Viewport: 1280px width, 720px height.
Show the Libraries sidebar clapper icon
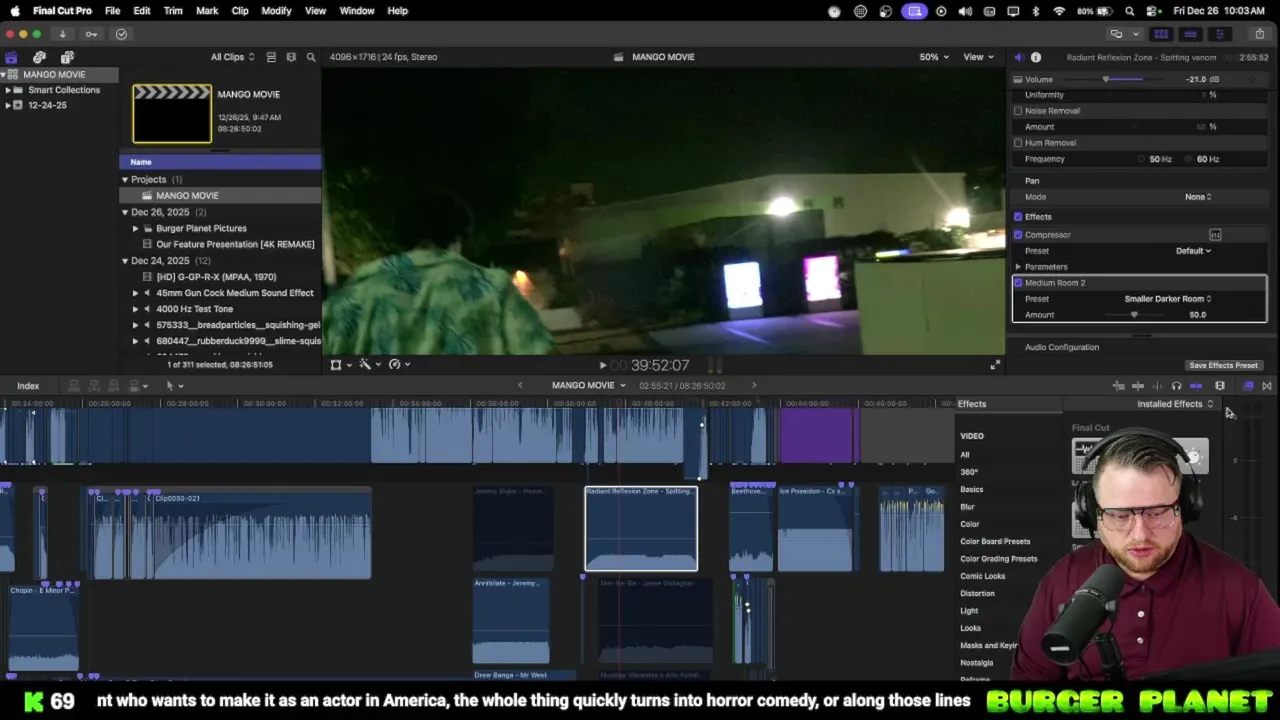[11, 57]
